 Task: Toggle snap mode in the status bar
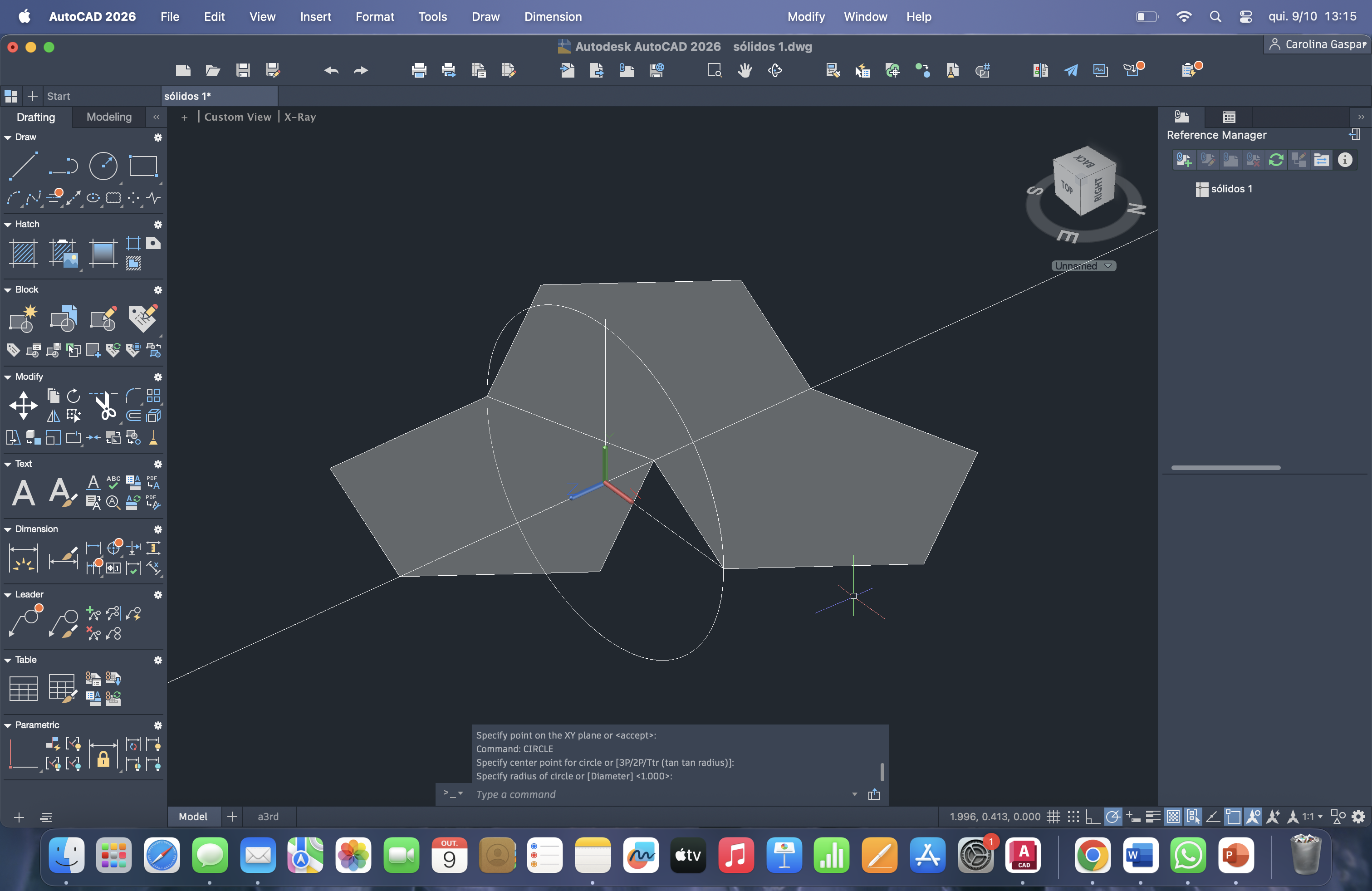point(1073,817)
